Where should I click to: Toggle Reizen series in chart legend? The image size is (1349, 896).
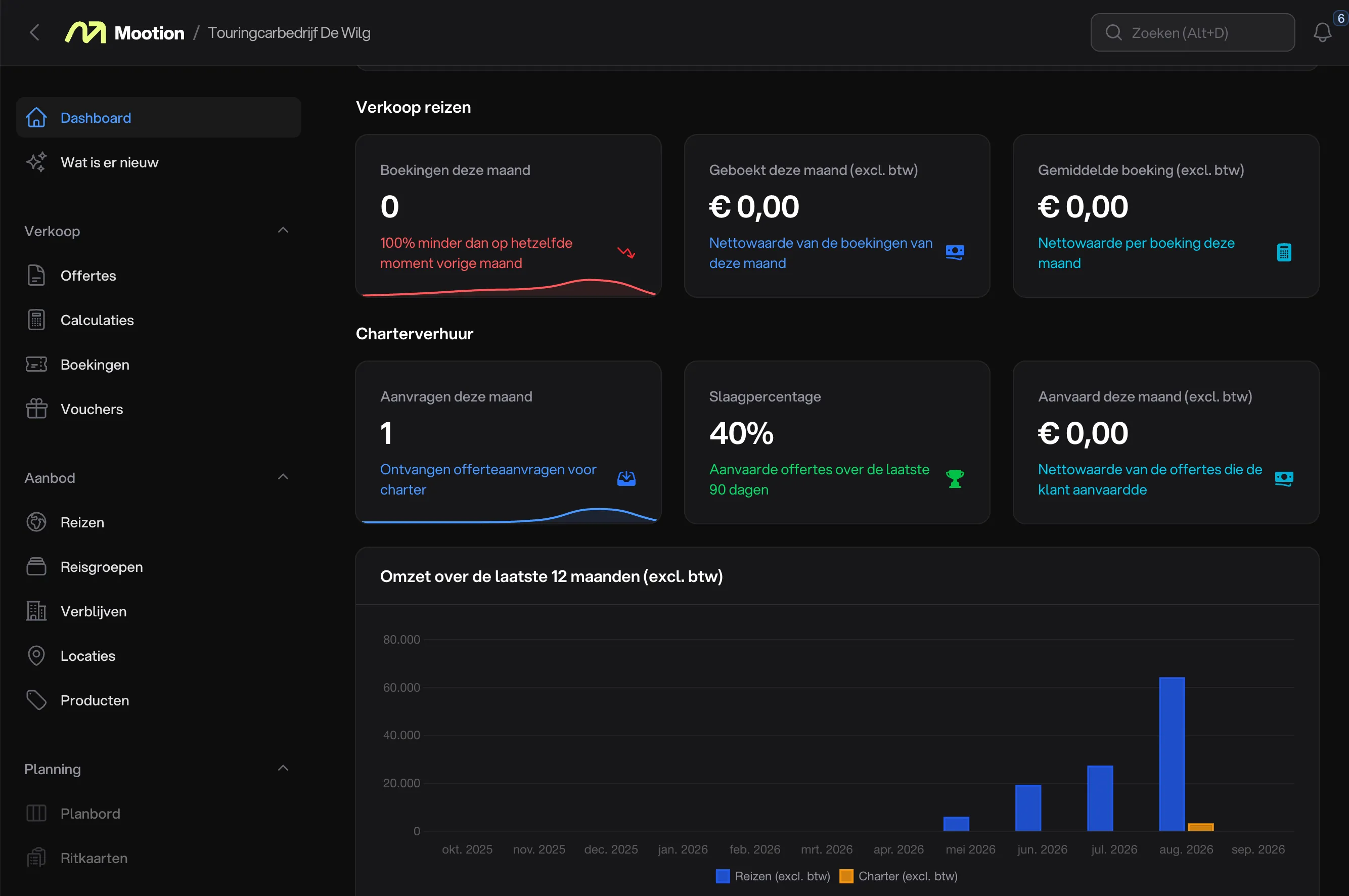click(773, 876)
